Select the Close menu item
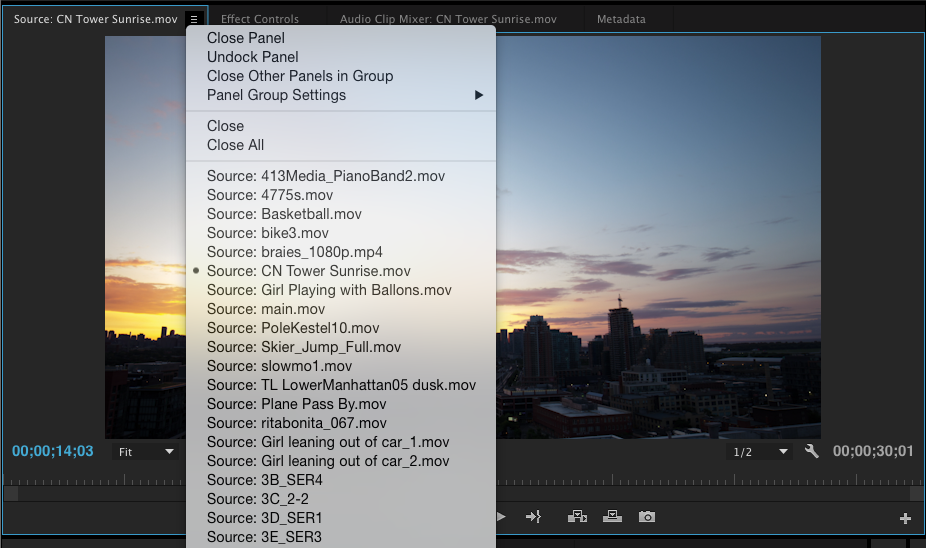Viewport: 926px width, 548px height. (341, 126)
